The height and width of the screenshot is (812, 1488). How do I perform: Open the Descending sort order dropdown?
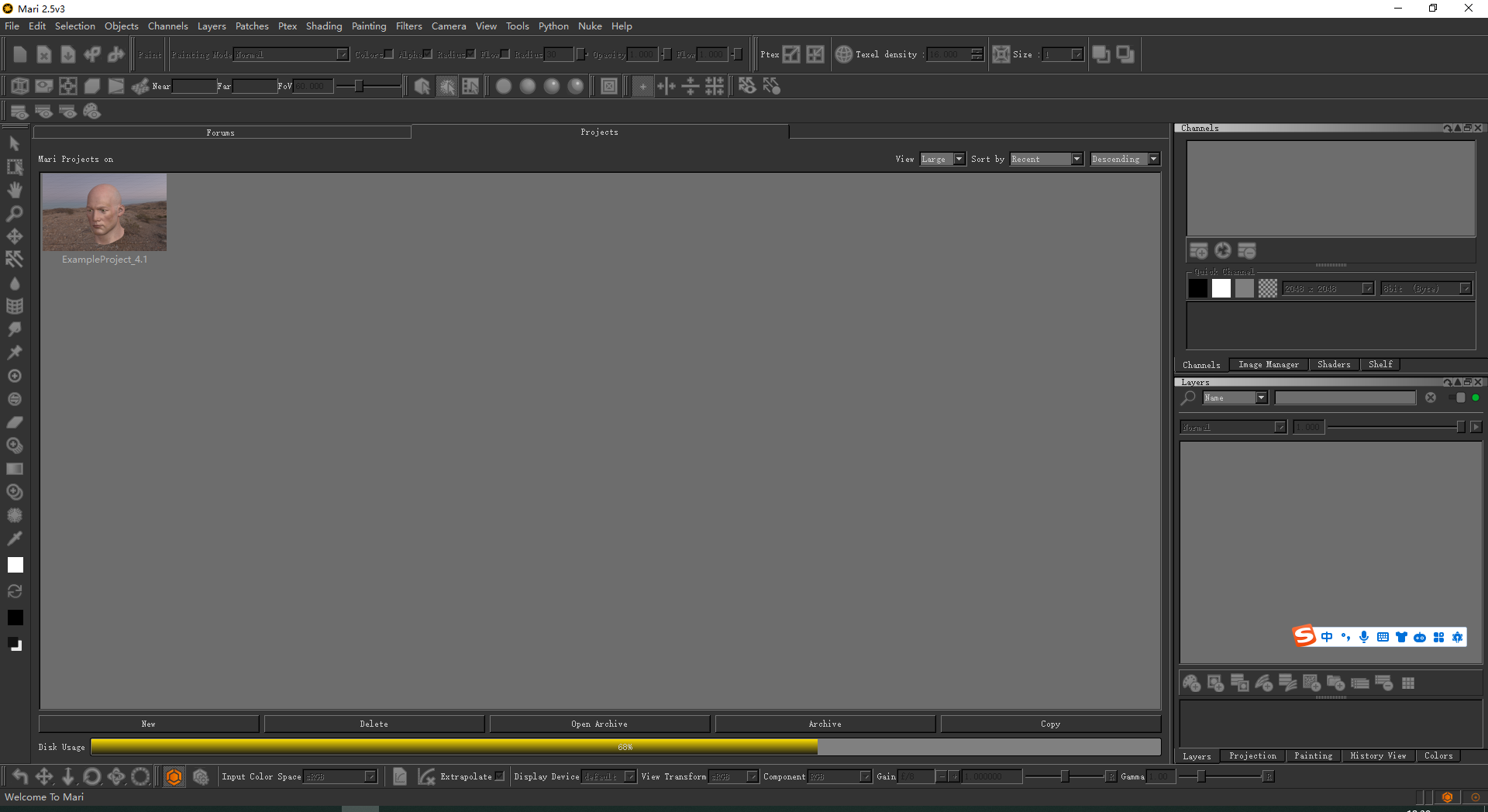1124,159
